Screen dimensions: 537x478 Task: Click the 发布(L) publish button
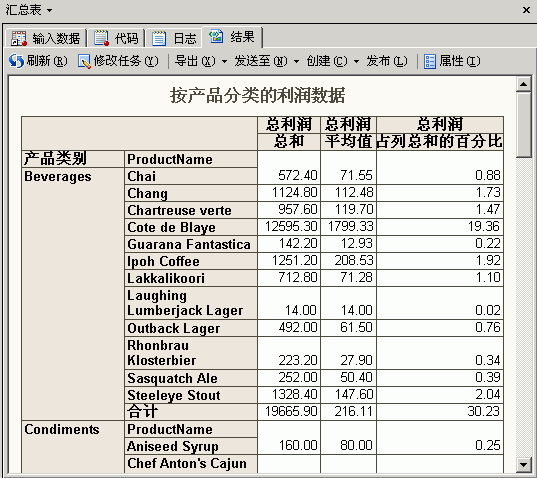click(x=387, y=61)
